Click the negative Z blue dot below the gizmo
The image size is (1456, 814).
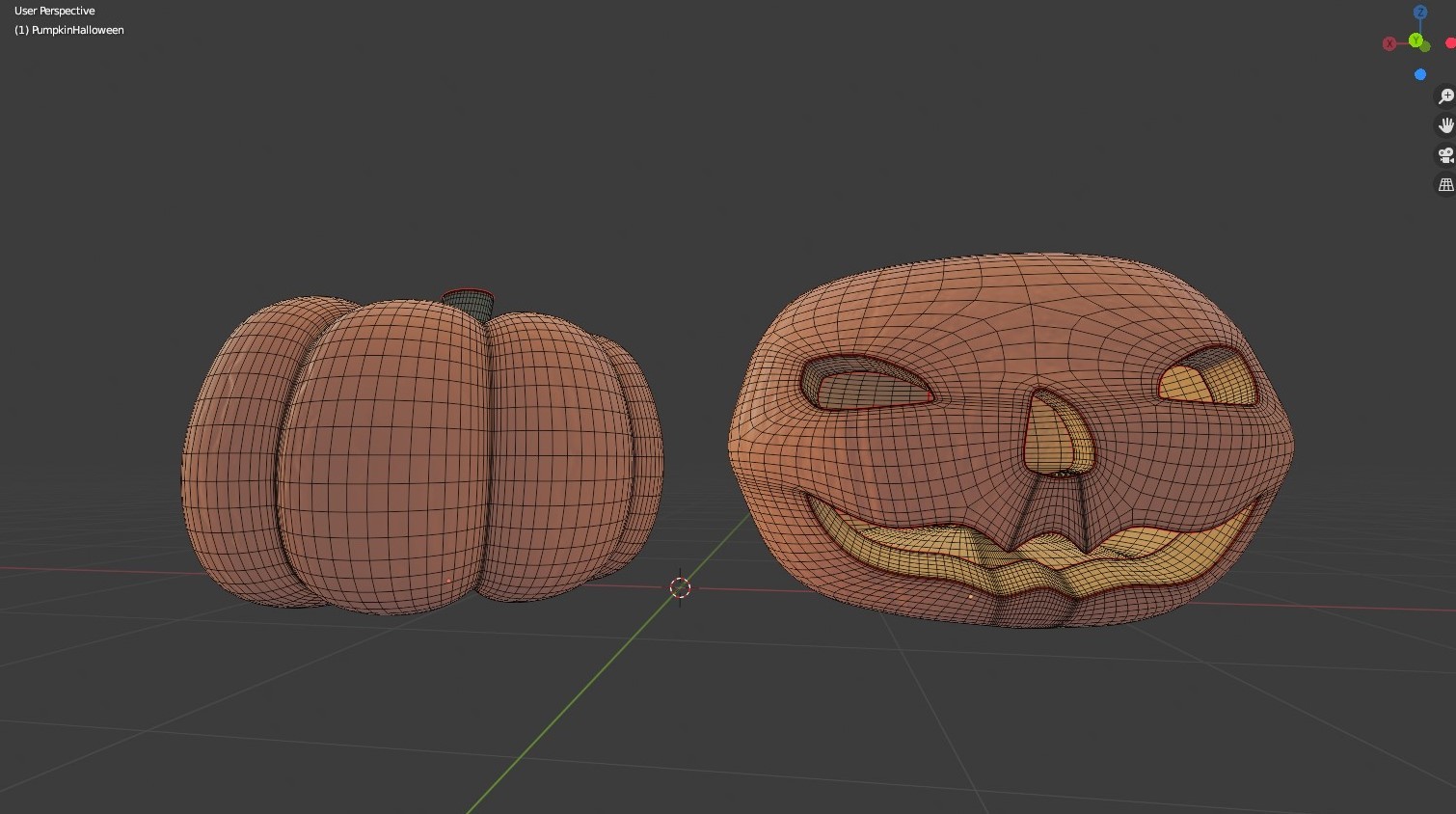pyautogui.click(x=1419, y=74)
